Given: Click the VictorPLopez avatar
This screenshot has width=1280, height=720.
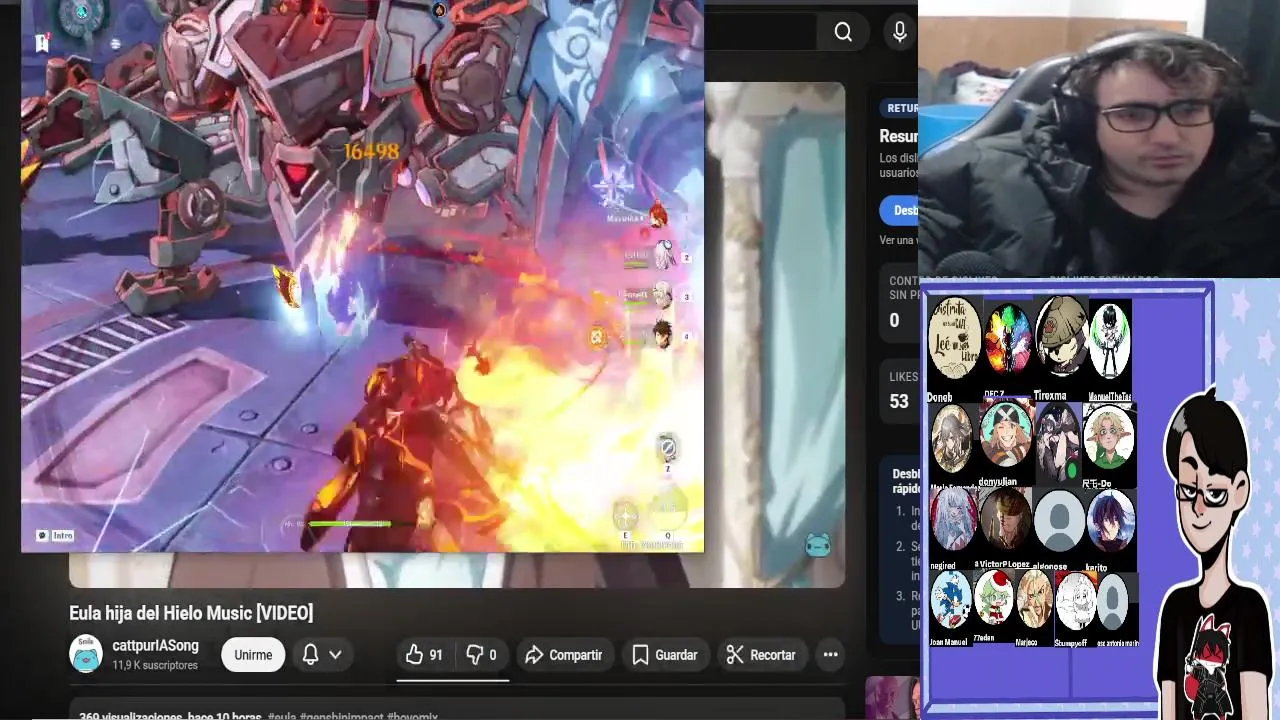Looking at the screenshot, I should 1005,519.
